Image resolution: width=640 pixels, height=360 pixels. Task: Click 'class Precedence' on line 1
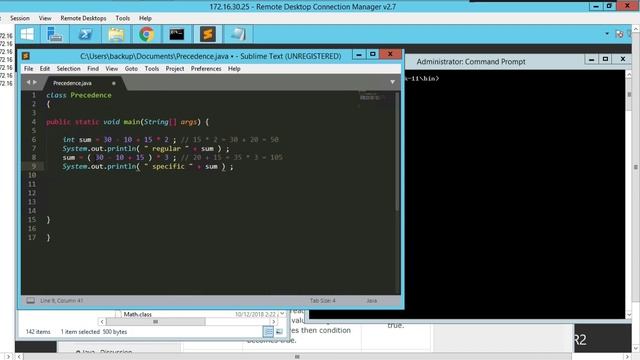click(79, 95)
